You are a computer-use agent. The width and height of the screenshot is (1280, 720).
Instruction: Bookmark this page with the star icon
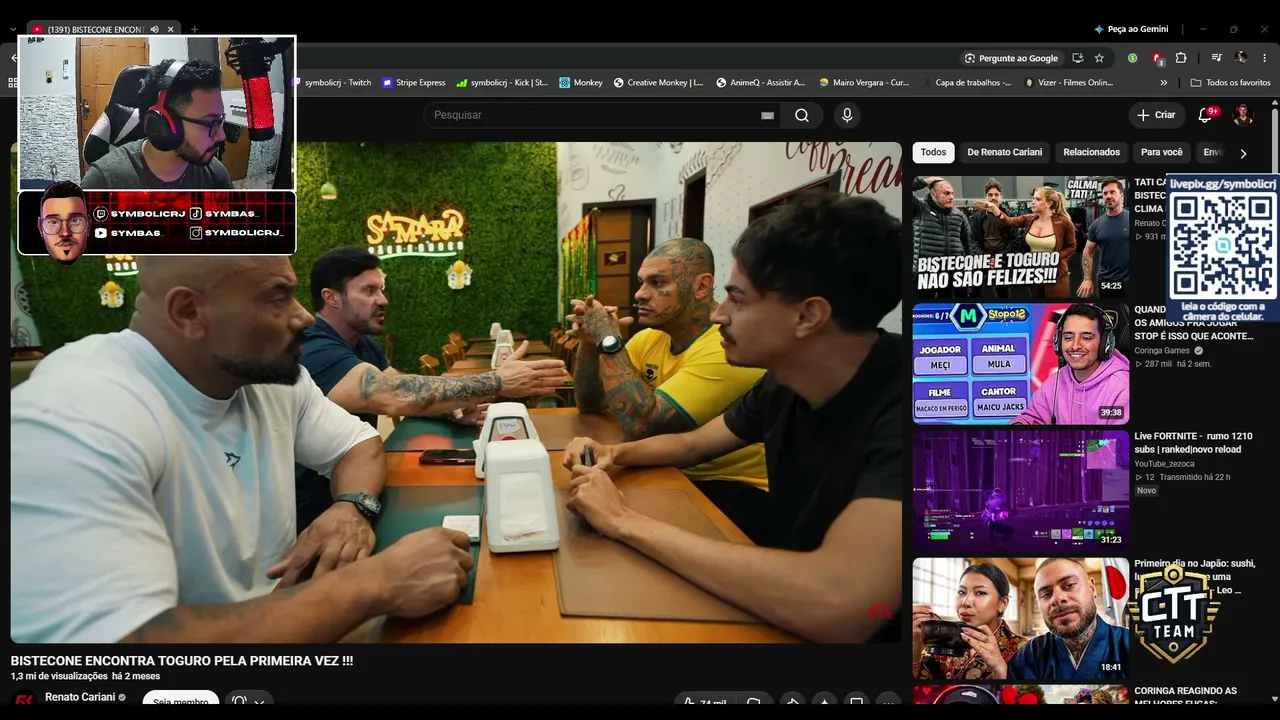click(1099, 58)
